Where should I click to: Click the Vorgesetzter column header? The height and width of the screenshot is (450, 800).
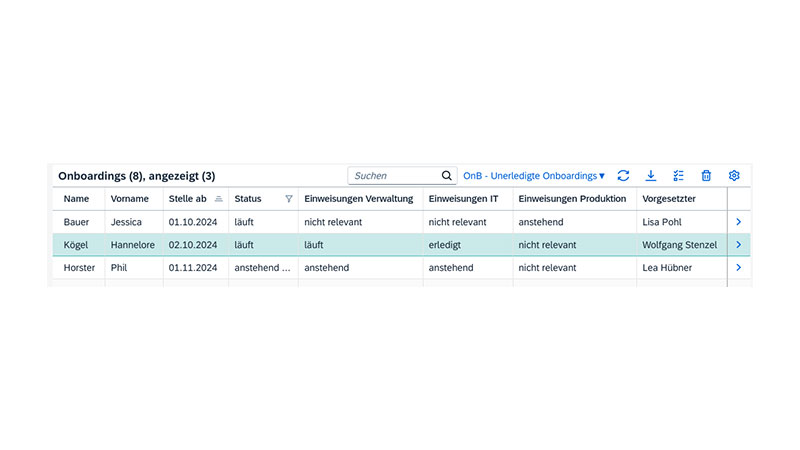click(669, 199)
